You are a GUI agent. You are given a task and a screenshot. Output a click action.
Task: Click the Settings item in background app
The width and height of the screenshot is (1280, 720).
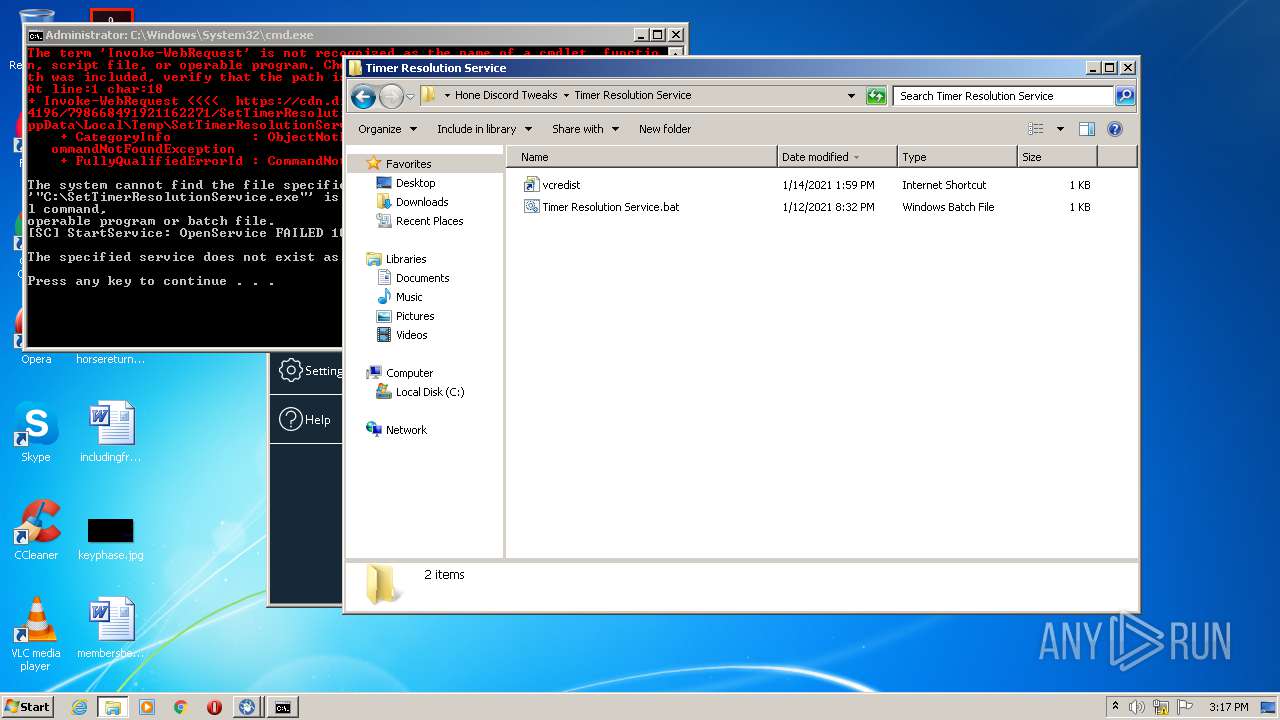click(310, 370)
